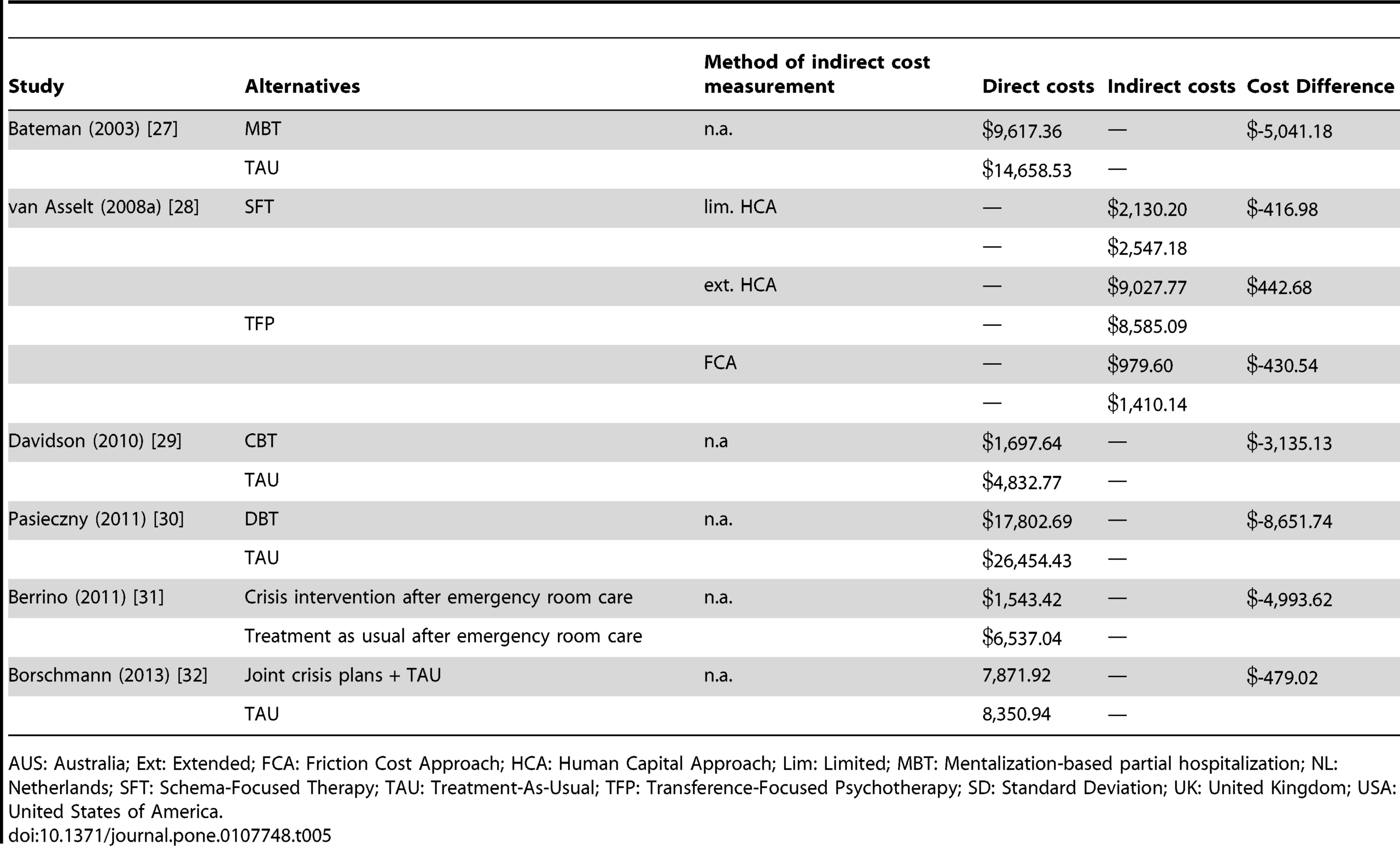
Task: Select the $-8,651.74 cost difference value
Action: click(x=1289, y=521)
